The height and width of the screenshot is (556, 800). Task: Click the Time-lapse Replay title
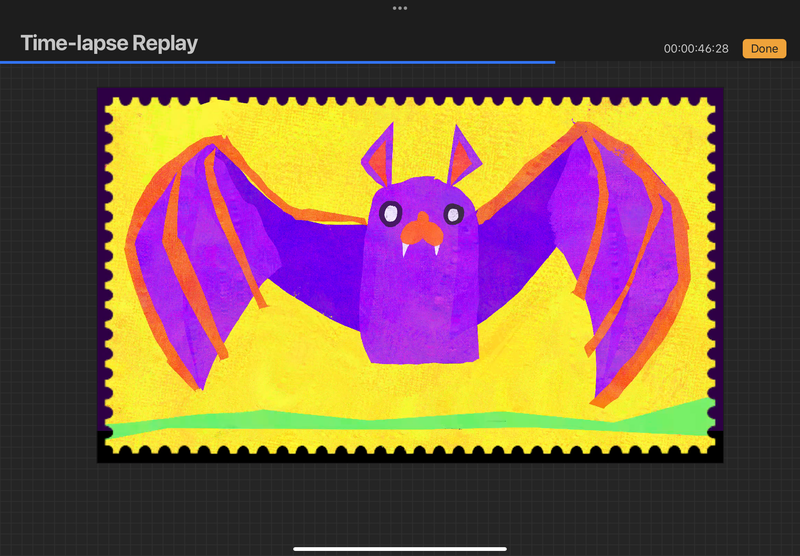(109, 43)
